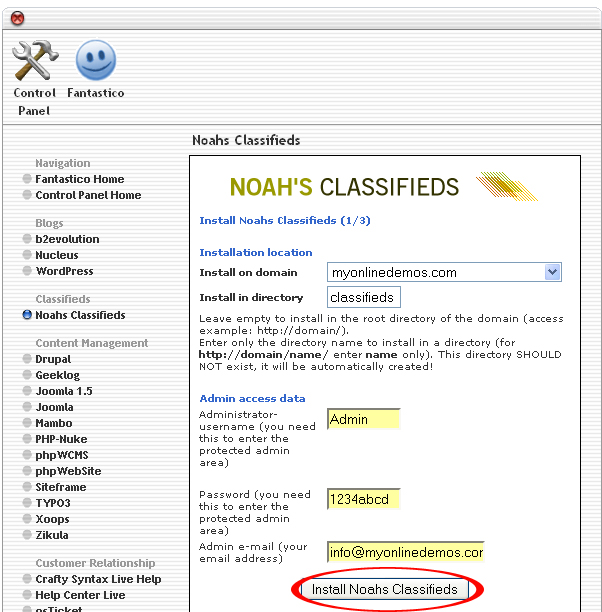Screen dimensions: 602x612
Task: Click bullet icon beside Control Panel Home
Action: (x=27, y=194)
